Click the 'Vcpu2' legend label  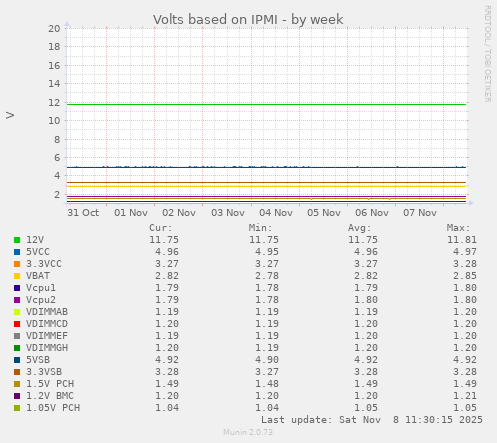pos(41,300)
